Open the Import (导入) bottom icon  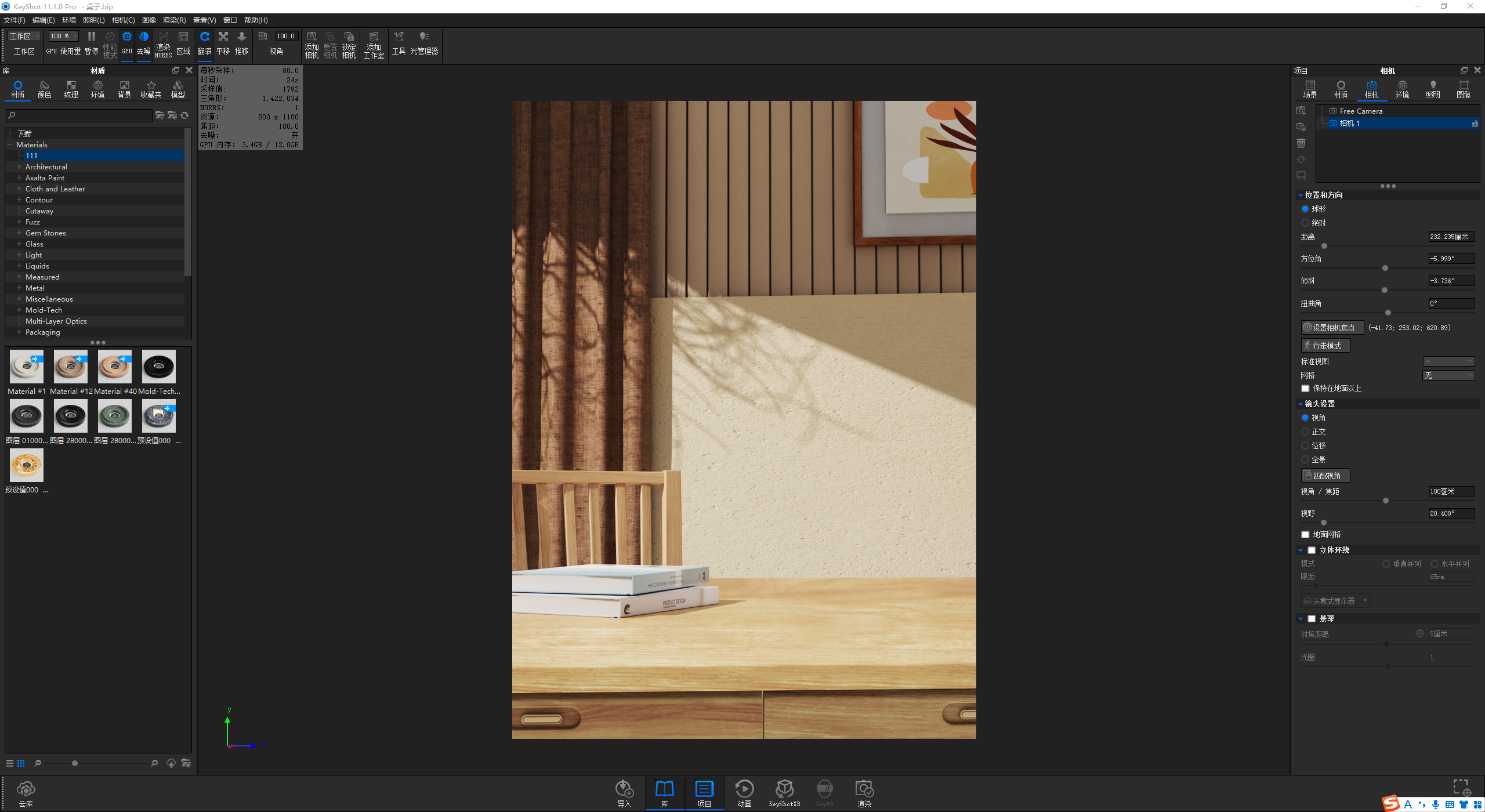pyautogui.click(x=624, y=793)
